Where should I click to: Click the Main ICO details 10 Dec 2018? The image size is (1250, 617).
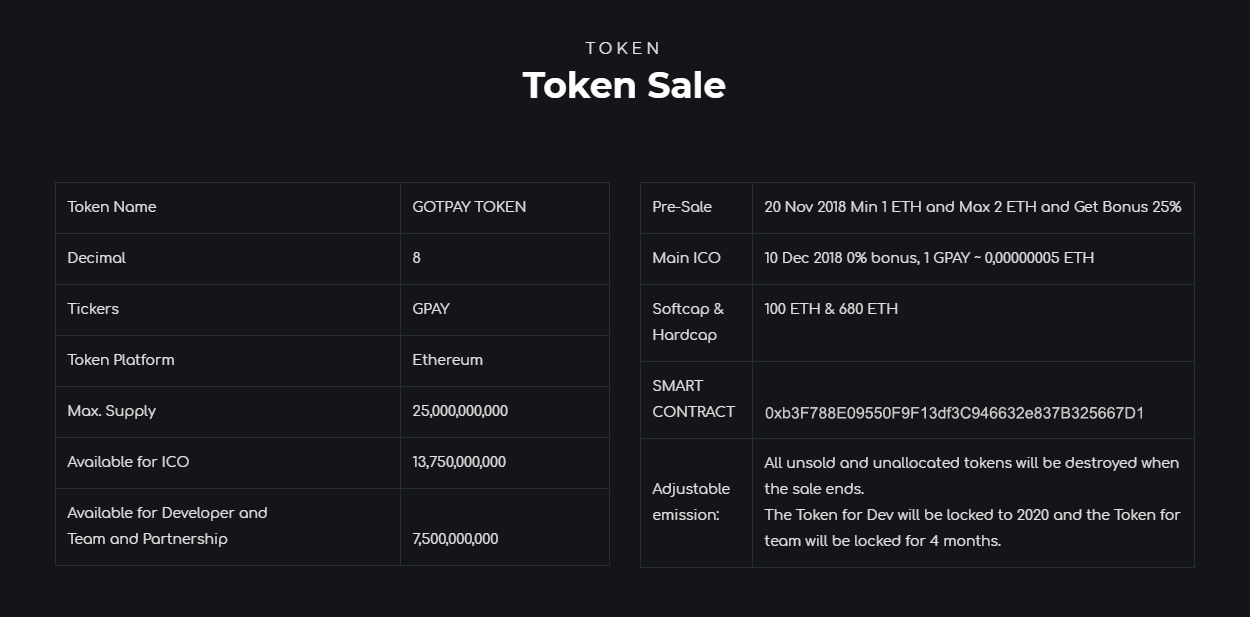pyautogui.click(x=929, y=258)
